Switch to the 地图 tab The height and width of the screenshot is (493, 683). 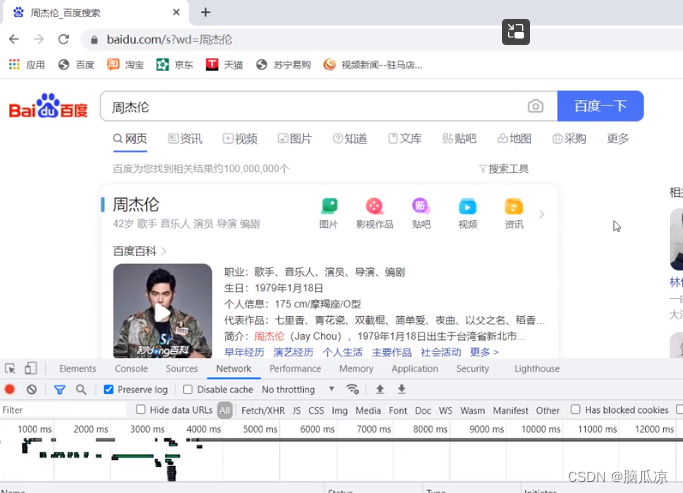tap(514, 139)
